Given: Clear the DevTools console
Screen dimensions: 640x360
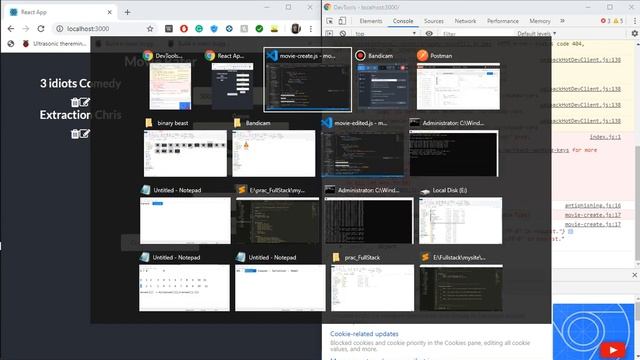Looking at the screenshot, I should point(343,33).
